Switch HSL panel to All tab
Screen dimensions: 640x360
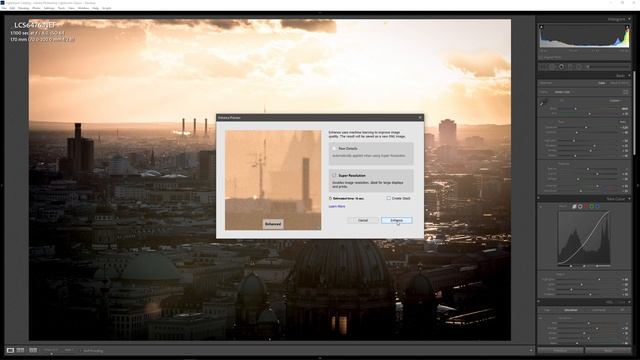(x=622, y=310)
